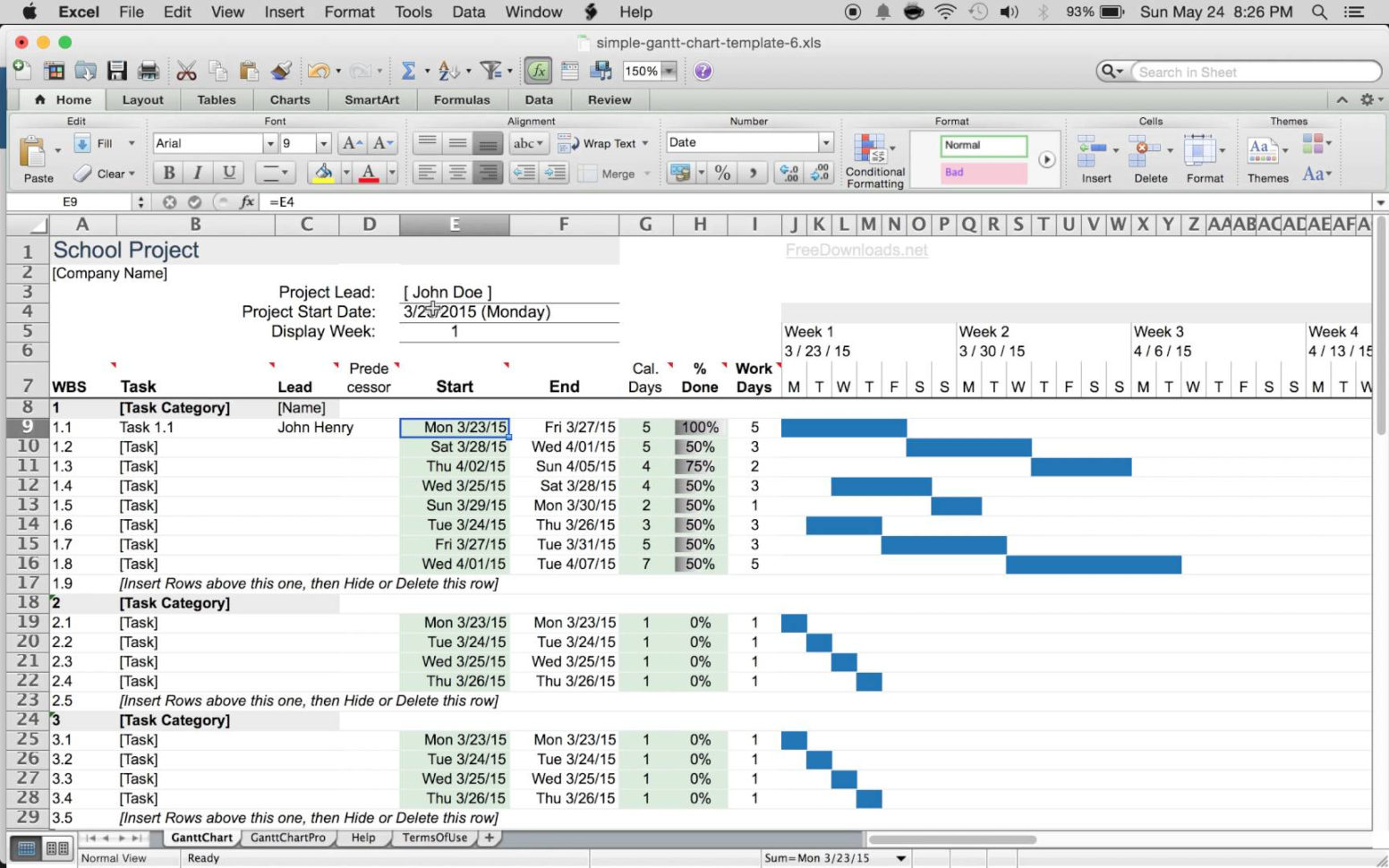
Task: Toggle underline formatting
Action: pyautogui.click(x=229, y=173)
